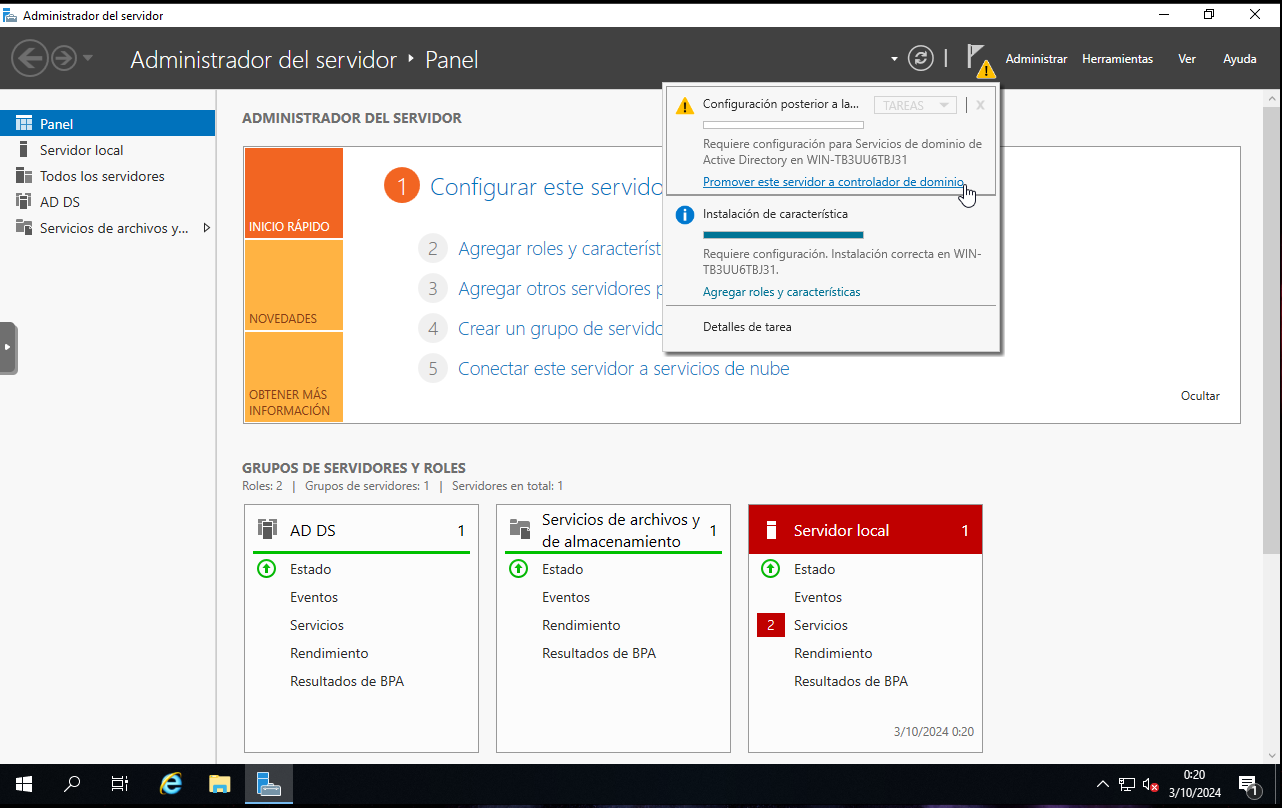This screenshot has height=808, width=1282.
Task: Click the post-deployment configuration progress bar
Action: (783, 125)
